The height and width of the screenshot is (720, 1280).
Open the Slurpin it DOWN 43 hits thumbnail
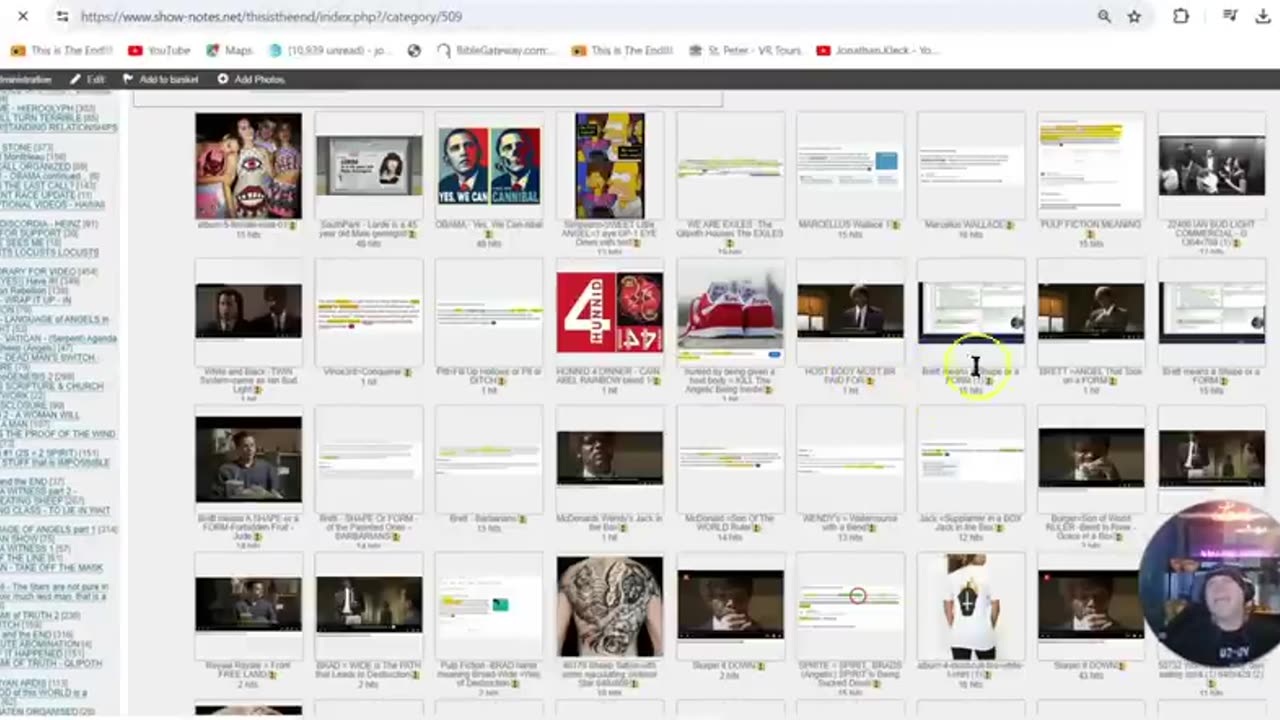click(1091, 605)
